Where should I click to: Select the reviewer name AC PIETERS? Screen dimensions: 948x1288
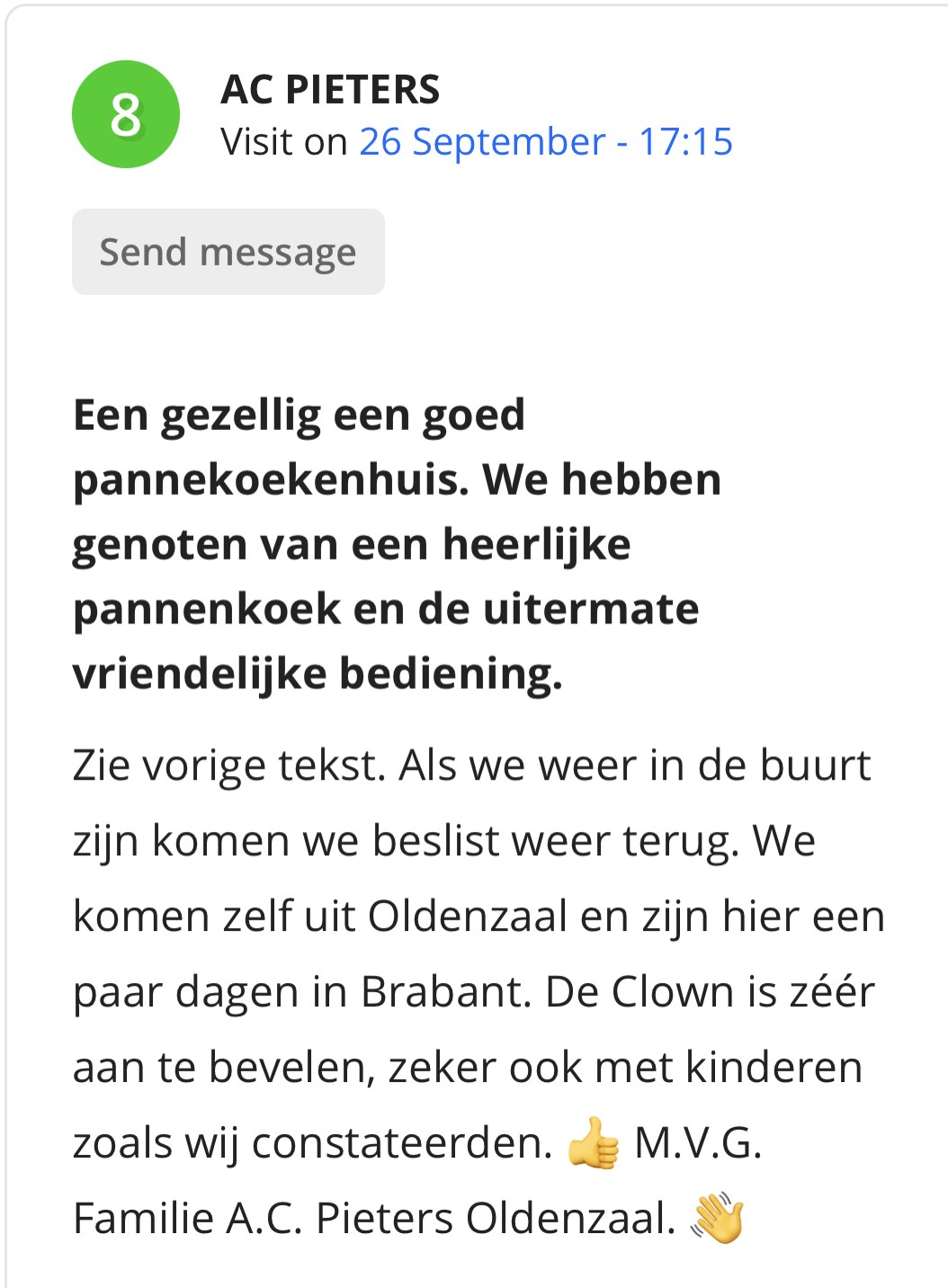coord(330,89)
